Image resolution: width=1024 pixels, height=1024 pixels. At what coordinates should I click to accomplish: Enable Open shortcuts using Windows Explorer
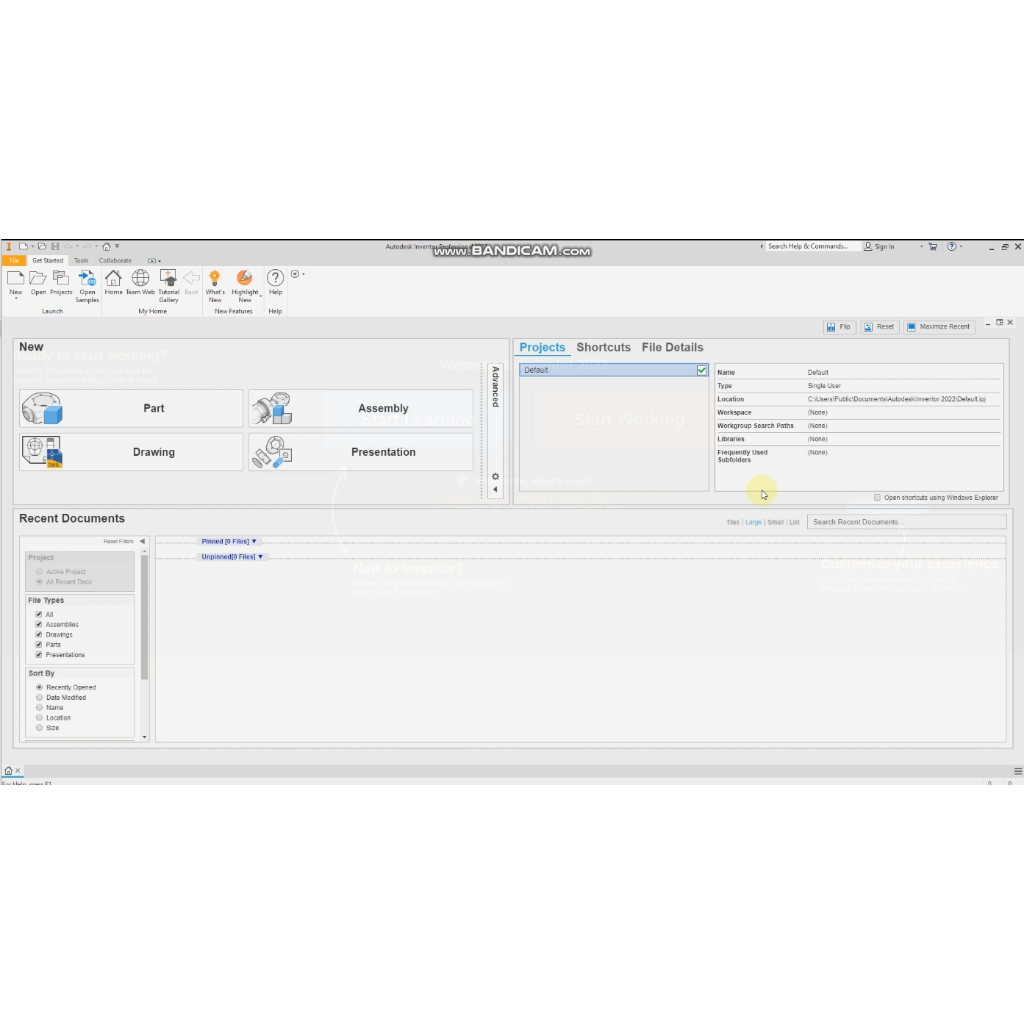click(x=877, y=498)
